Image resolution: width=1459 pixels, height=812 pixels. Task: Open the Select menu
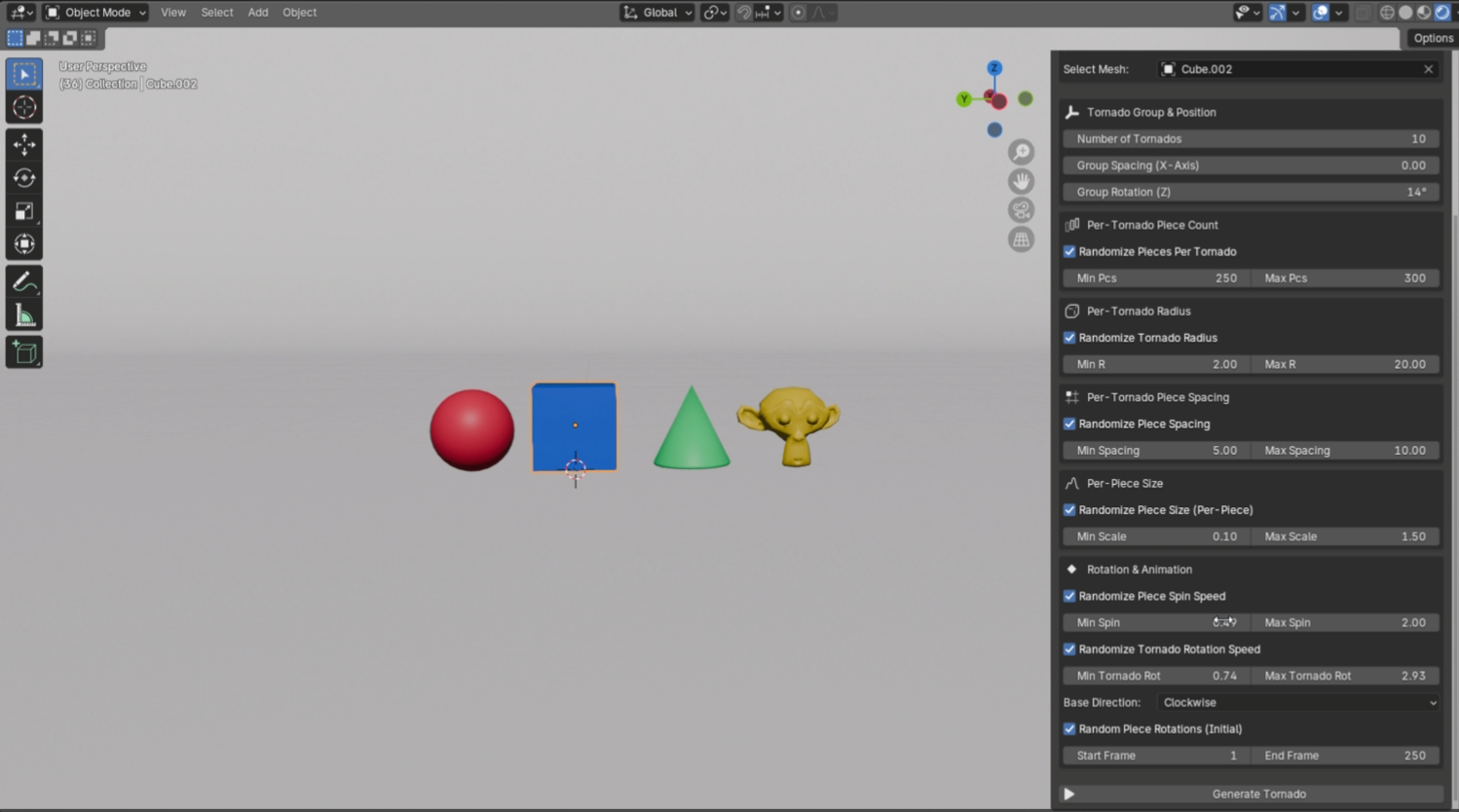tap(217, 13)
